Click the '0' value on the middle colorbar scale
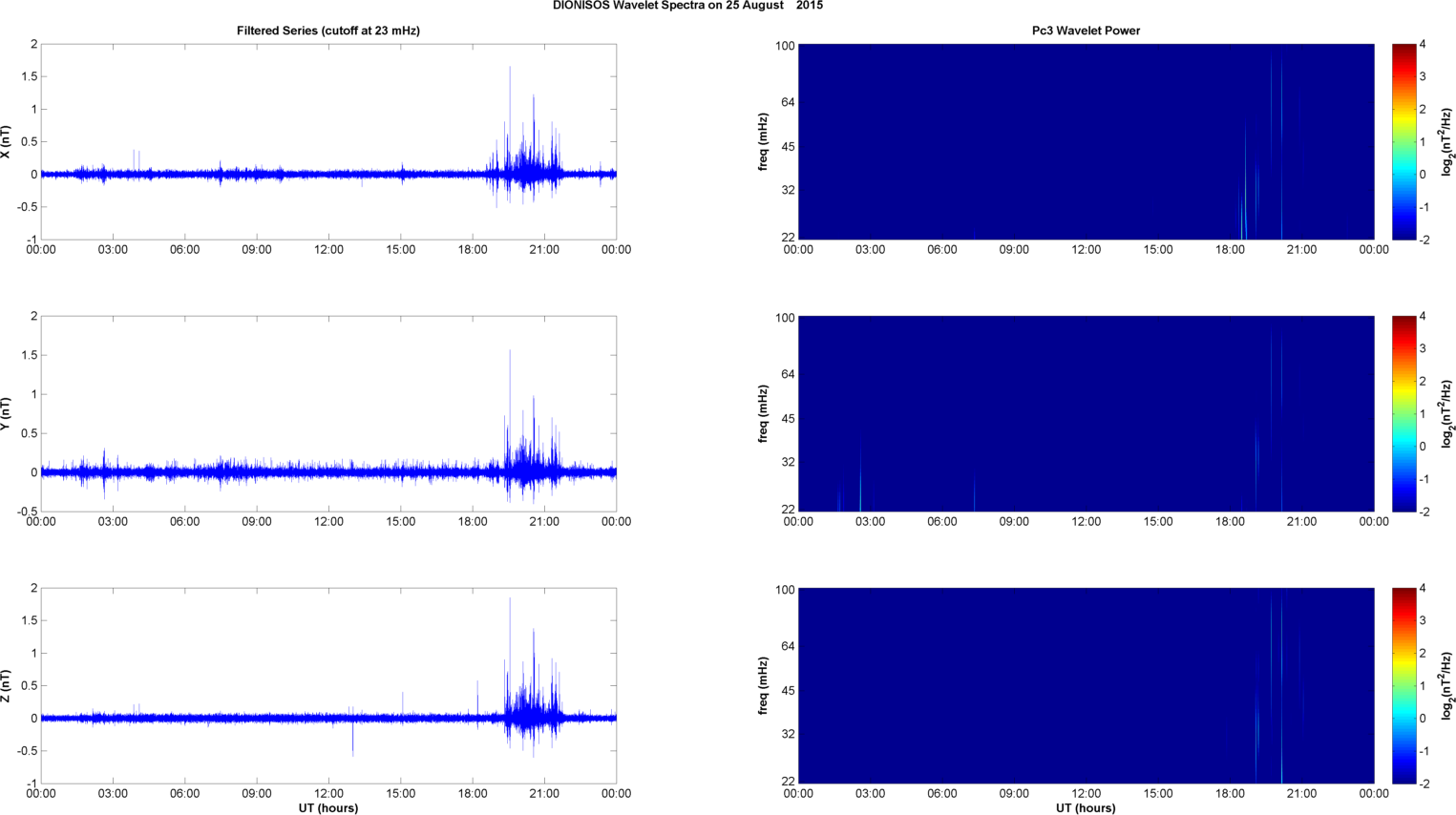 [x=1424, y=447]
